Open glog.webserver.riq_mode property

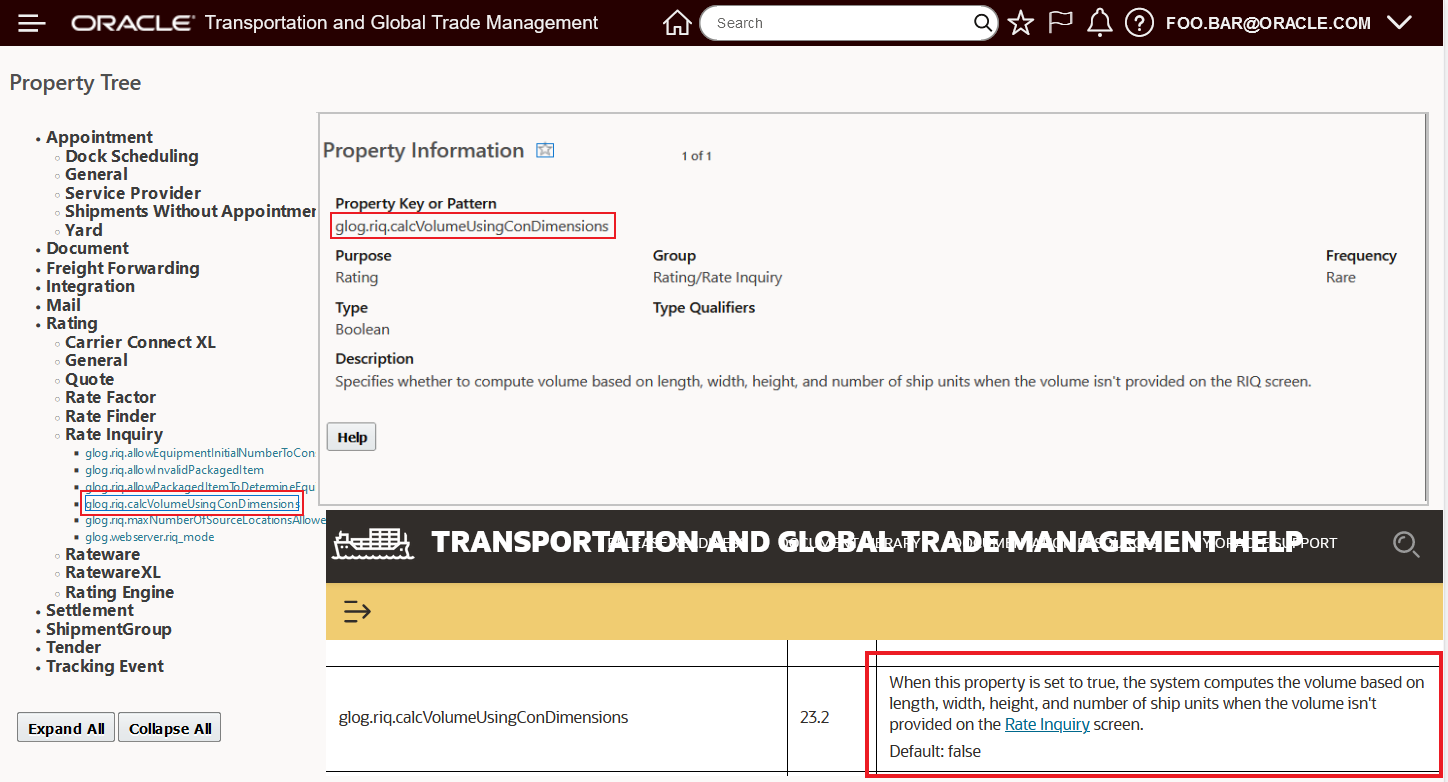(149, 537)
